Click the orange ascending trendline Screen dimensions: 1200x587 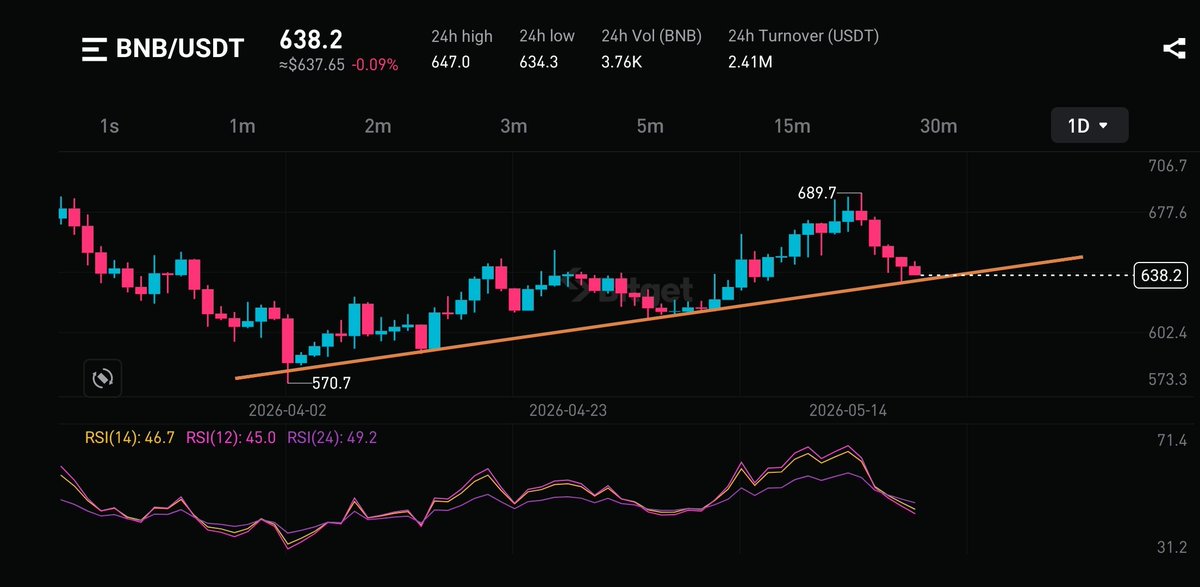coord(659,317)
